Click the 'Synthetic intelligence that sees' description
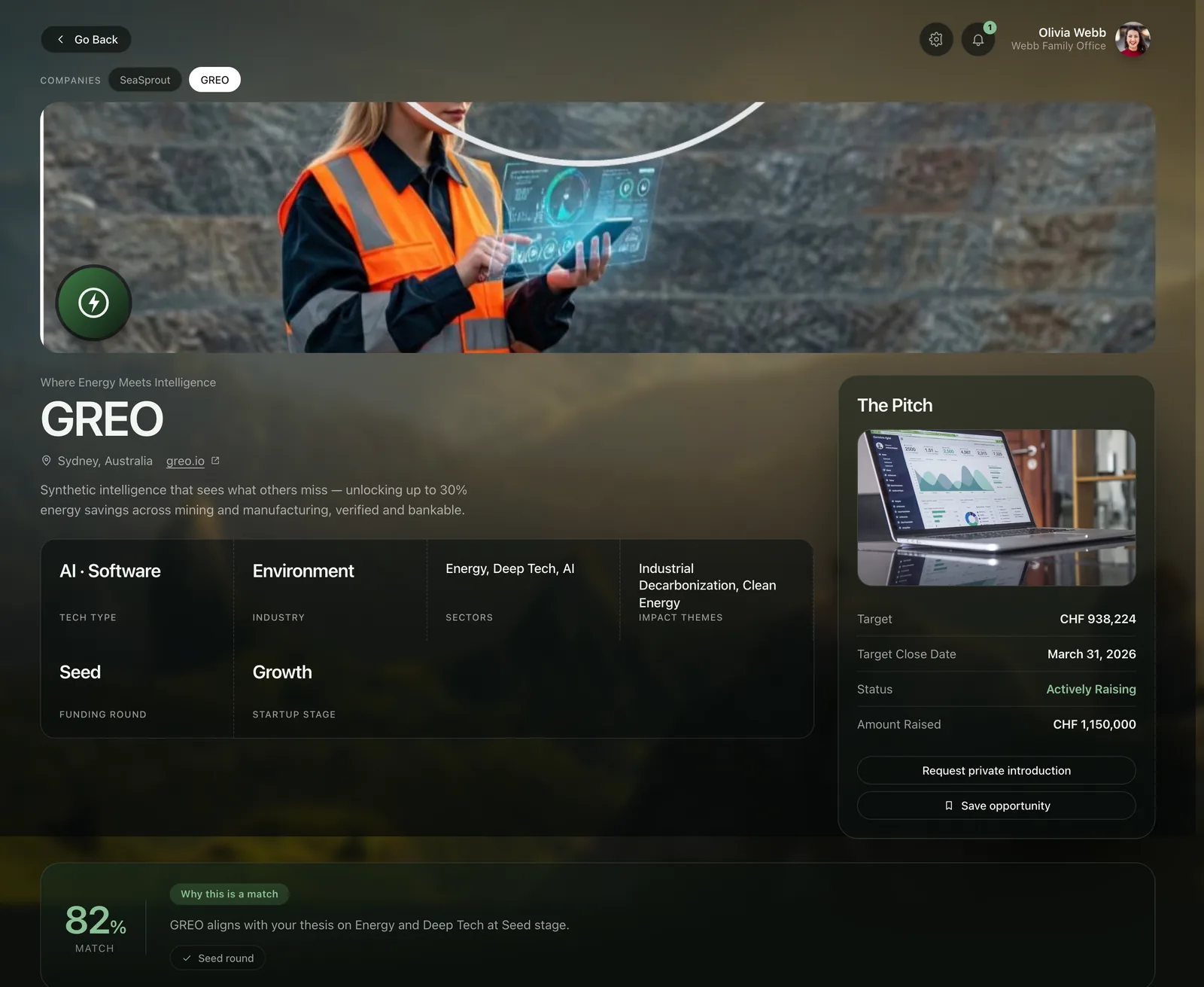This screenshot has height=987, width=1204. point(254,500)
